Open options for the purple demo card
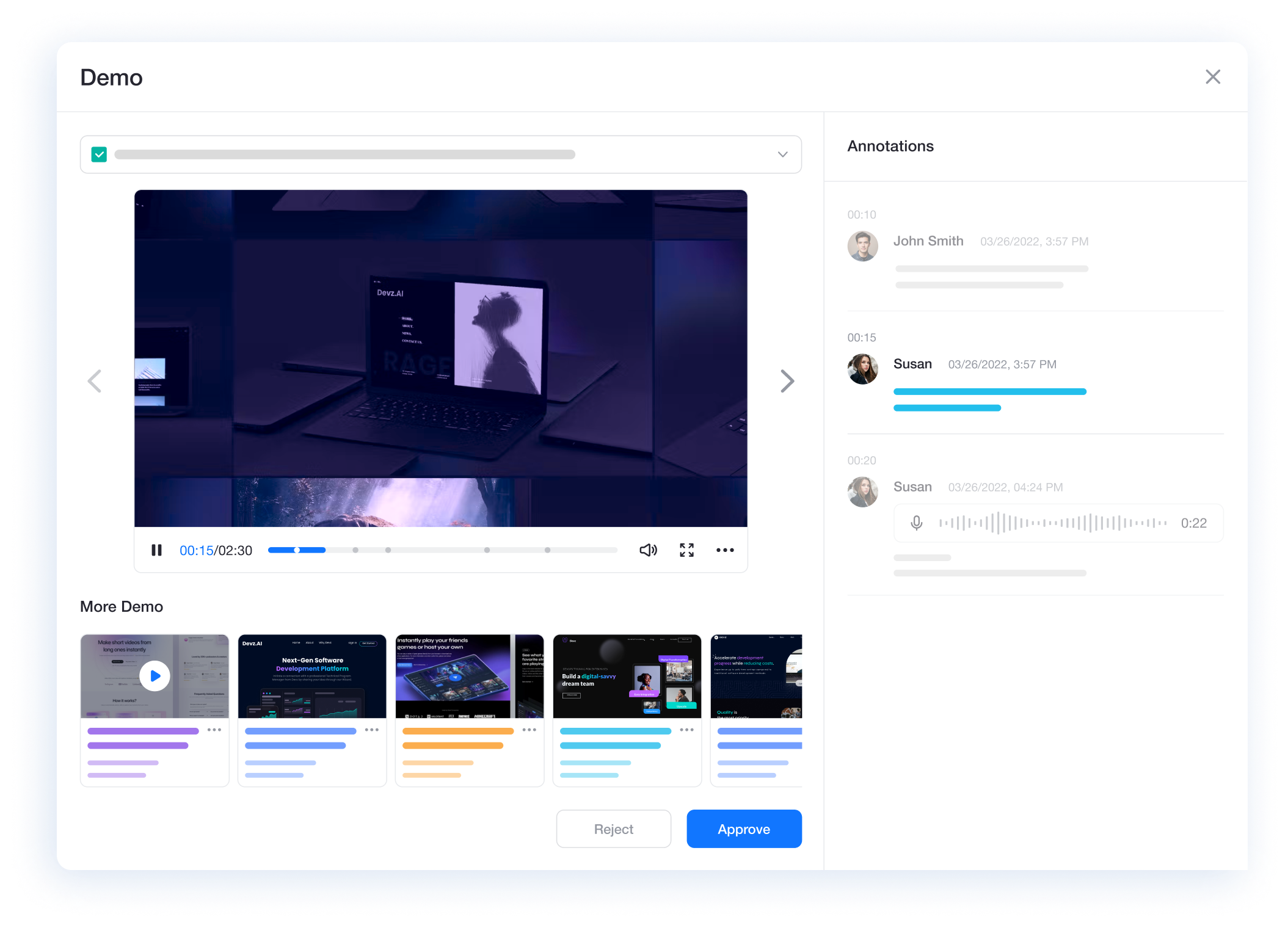The width and height of the screenshot is (1288, 925). pyautogui.click(x=214, y=730)
